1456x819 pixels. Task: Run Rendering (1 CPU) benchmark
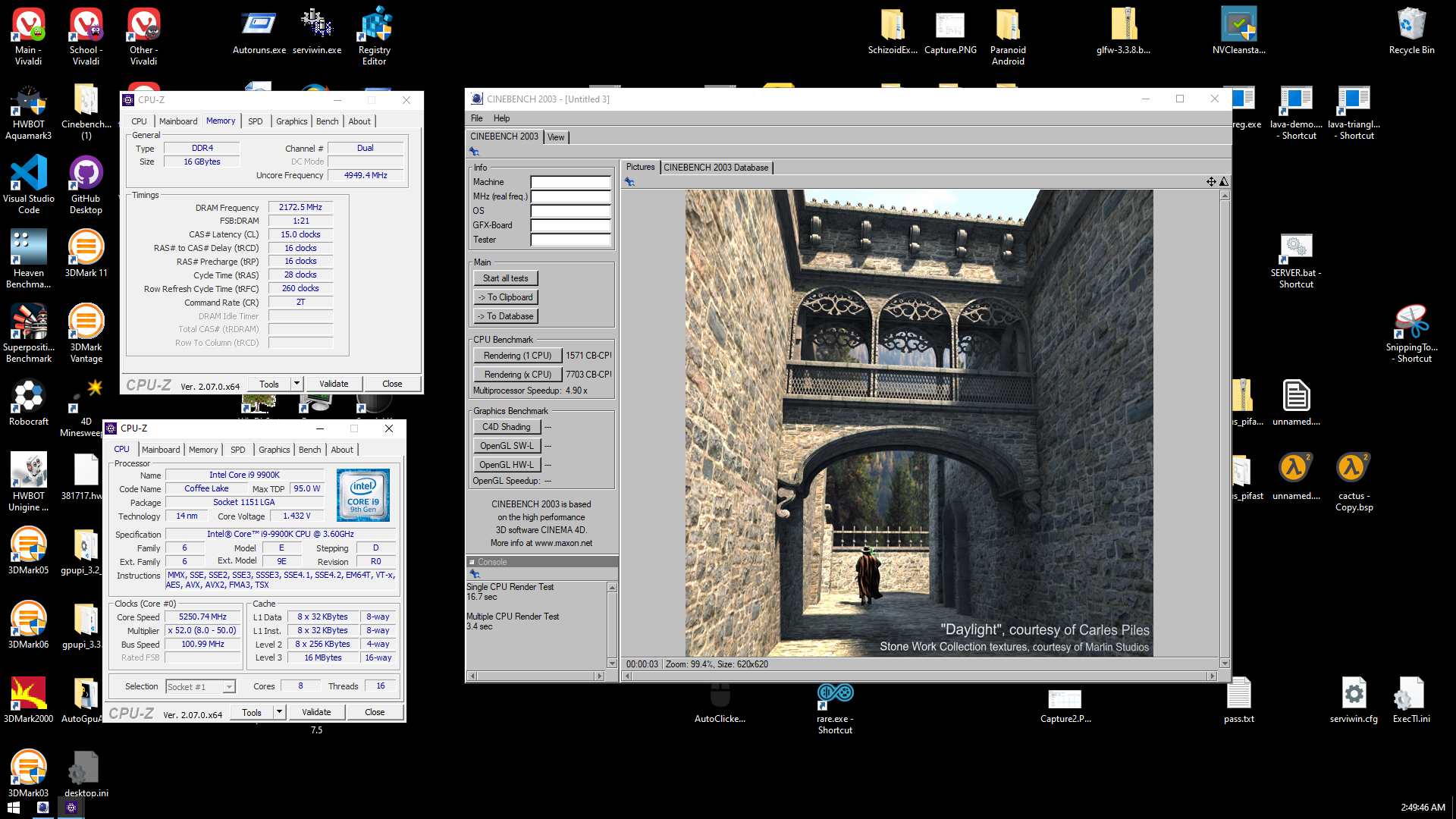click(517, 356)
